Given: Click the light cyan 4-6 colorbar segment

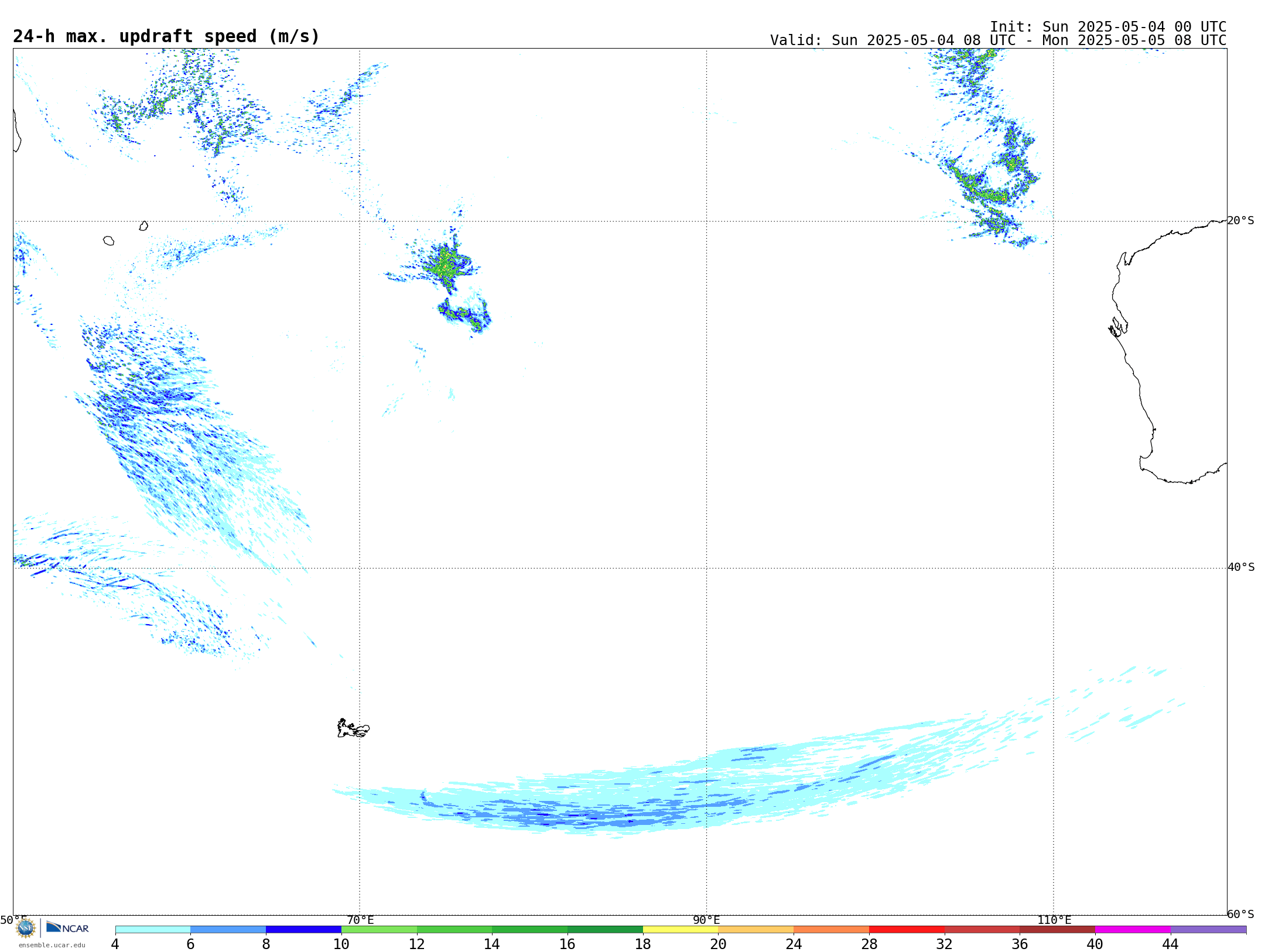Looking at the screenshot, I should click(x=153, y=929).
